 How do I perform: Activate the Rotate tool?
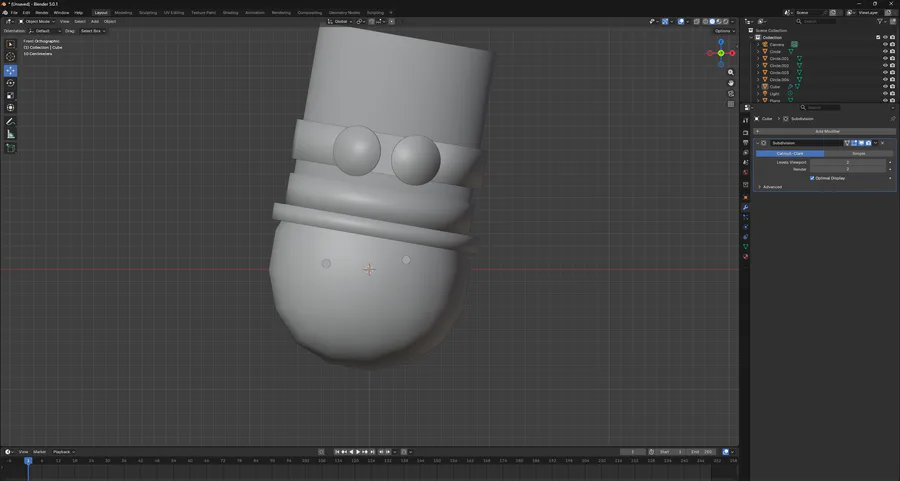coord(10,83)
